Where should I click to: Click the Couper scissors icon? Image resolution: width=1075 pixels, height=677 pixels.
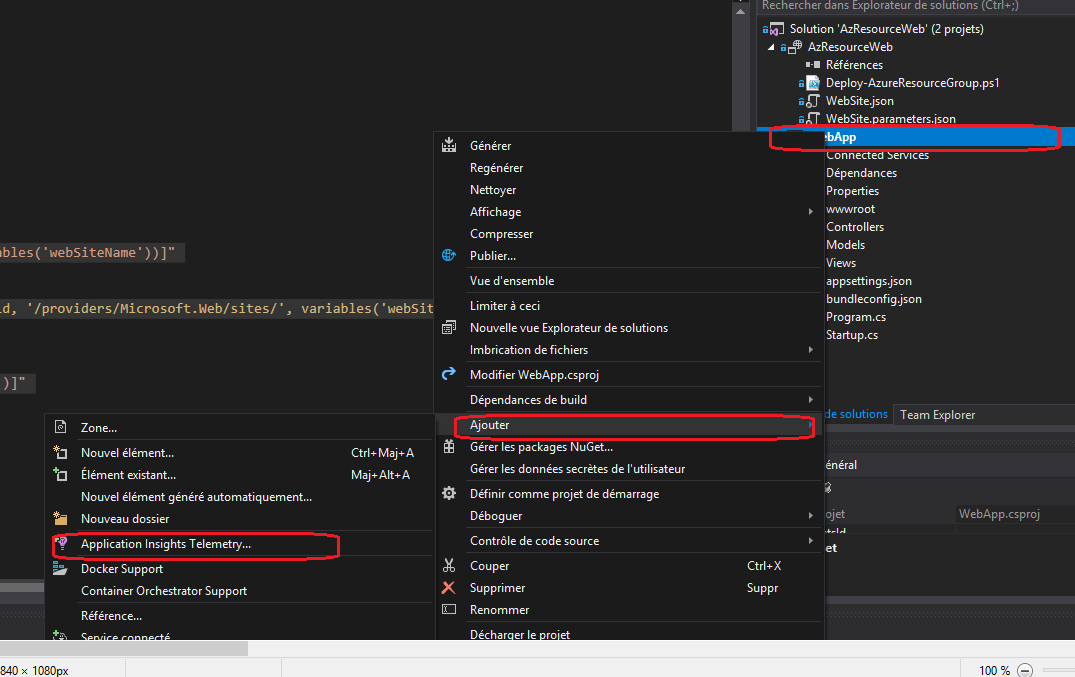pyautogui.click(x=449, y=565)
